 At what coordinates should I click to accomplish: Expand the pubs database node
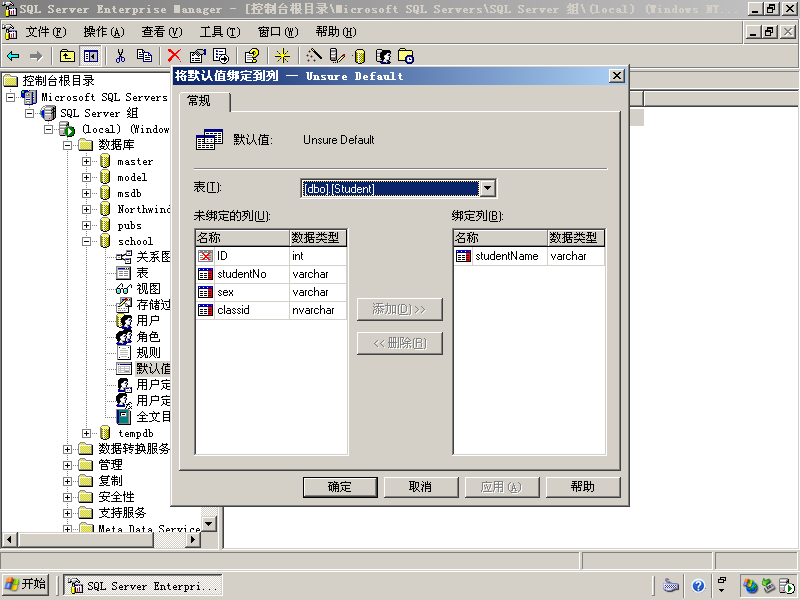click(87, 226)
